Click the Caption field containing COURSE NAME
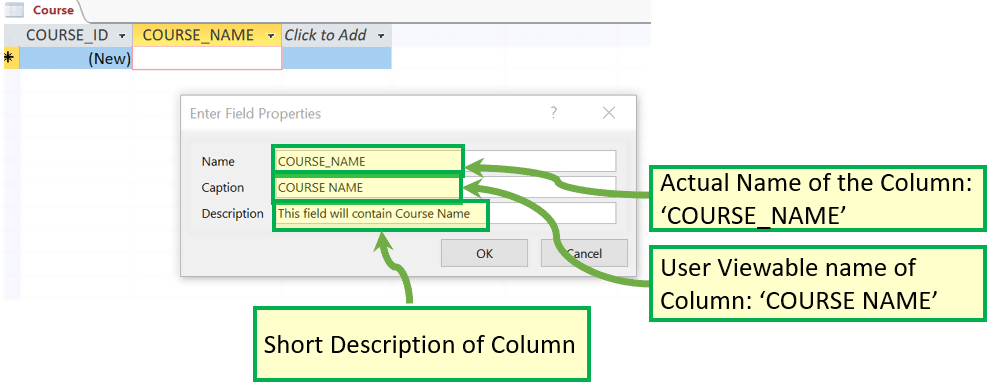This screenshot has width=989, height=383. (445, 187)
